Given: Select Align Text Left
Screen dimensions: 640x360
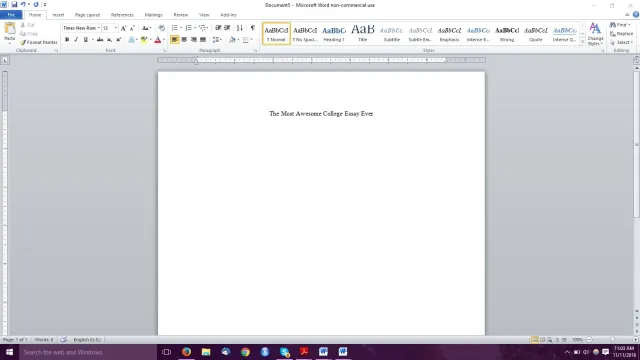Looking at the screenshot, I should pyautogui.click(x=175, y=40).
